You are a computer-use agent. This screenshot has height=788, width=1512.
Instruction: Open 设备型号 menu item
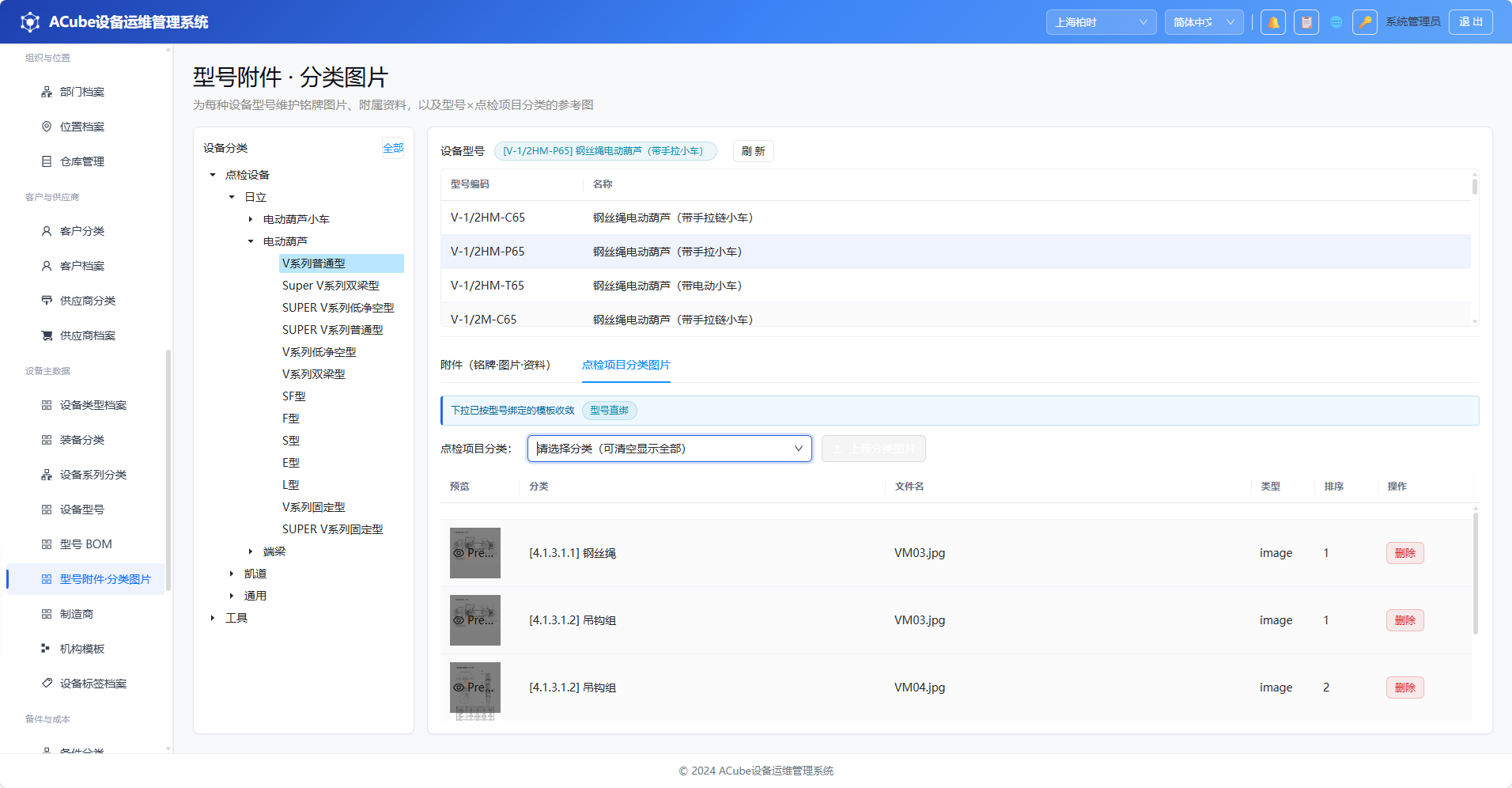[85, 510]
